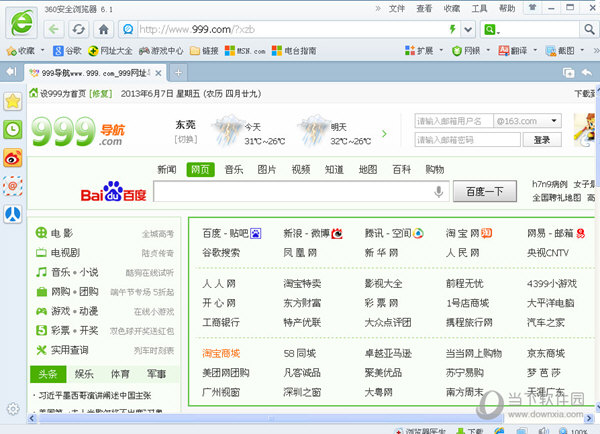Click the browser back arrow button
Screen dimensions: 600x434
(x=54, y=29)
